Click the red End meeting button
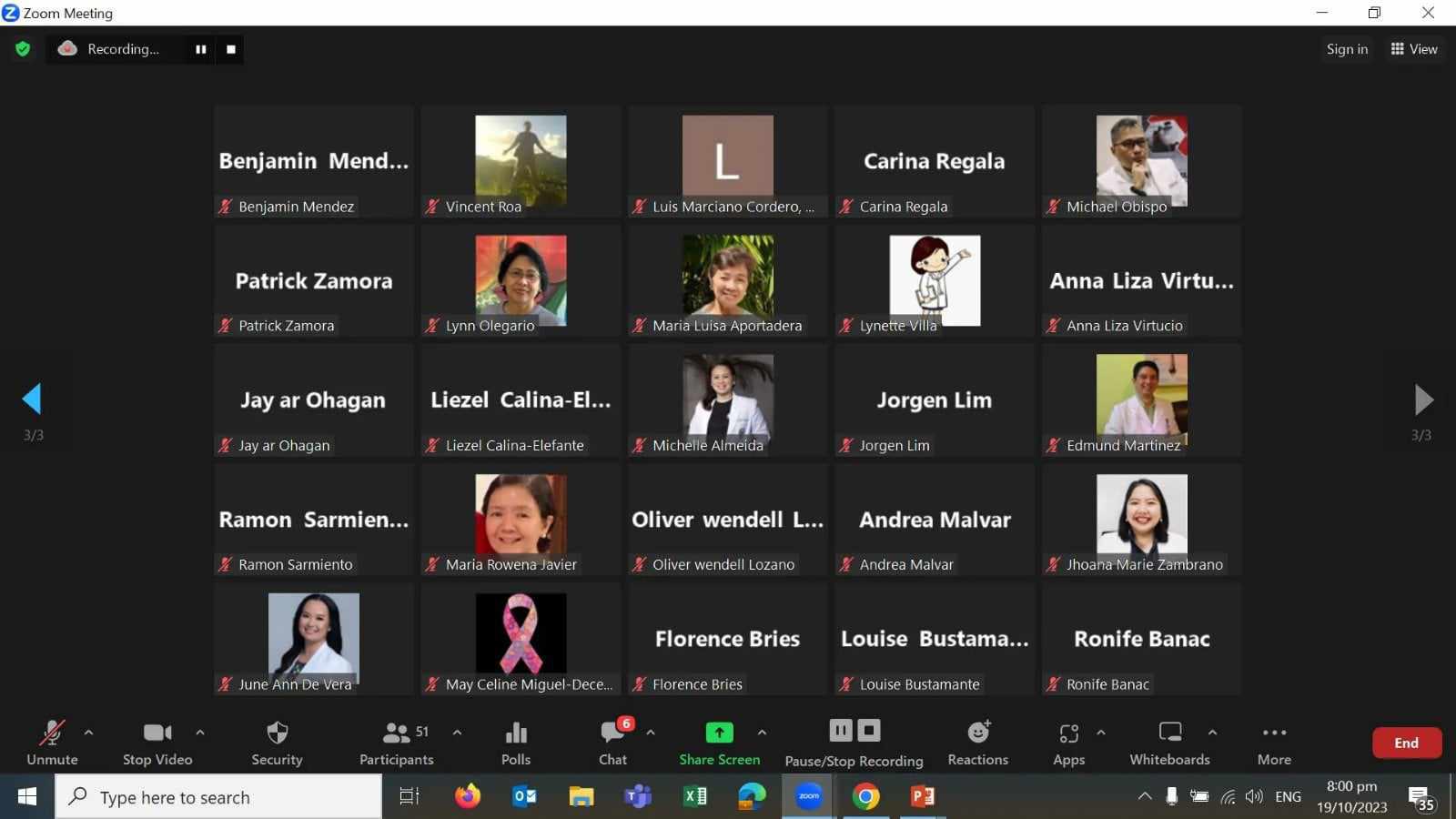This screenshot has height=819, width=1456. click(1406, 743)
